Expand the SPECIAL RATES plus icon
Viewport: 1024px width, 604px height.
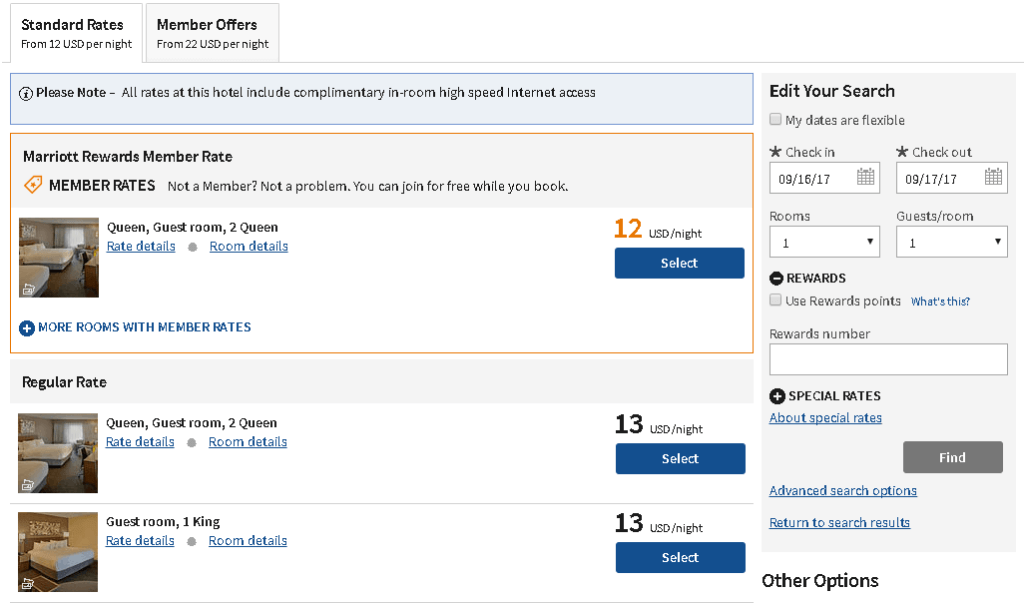click(x=776, y=396)
